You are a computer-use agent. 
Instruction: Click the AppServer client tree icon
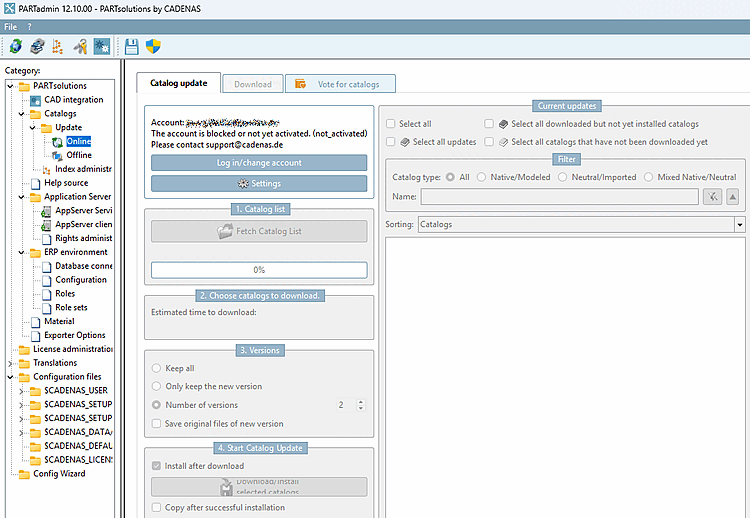point(46,225)
